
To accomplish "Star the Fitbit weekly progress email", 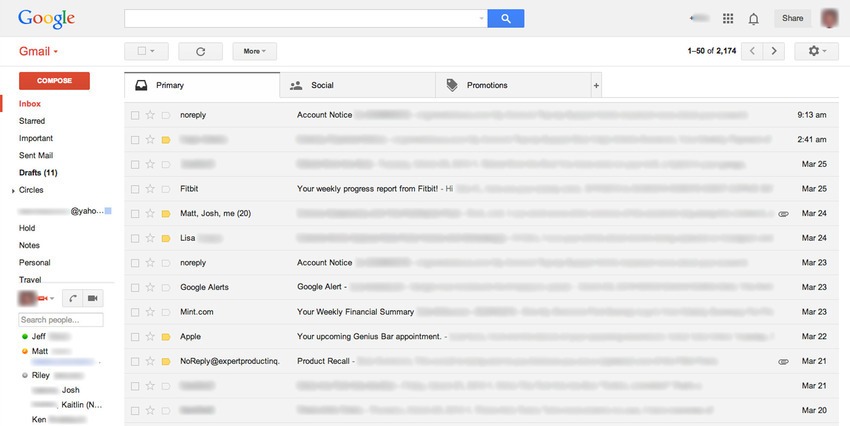I will click(150, 189).
